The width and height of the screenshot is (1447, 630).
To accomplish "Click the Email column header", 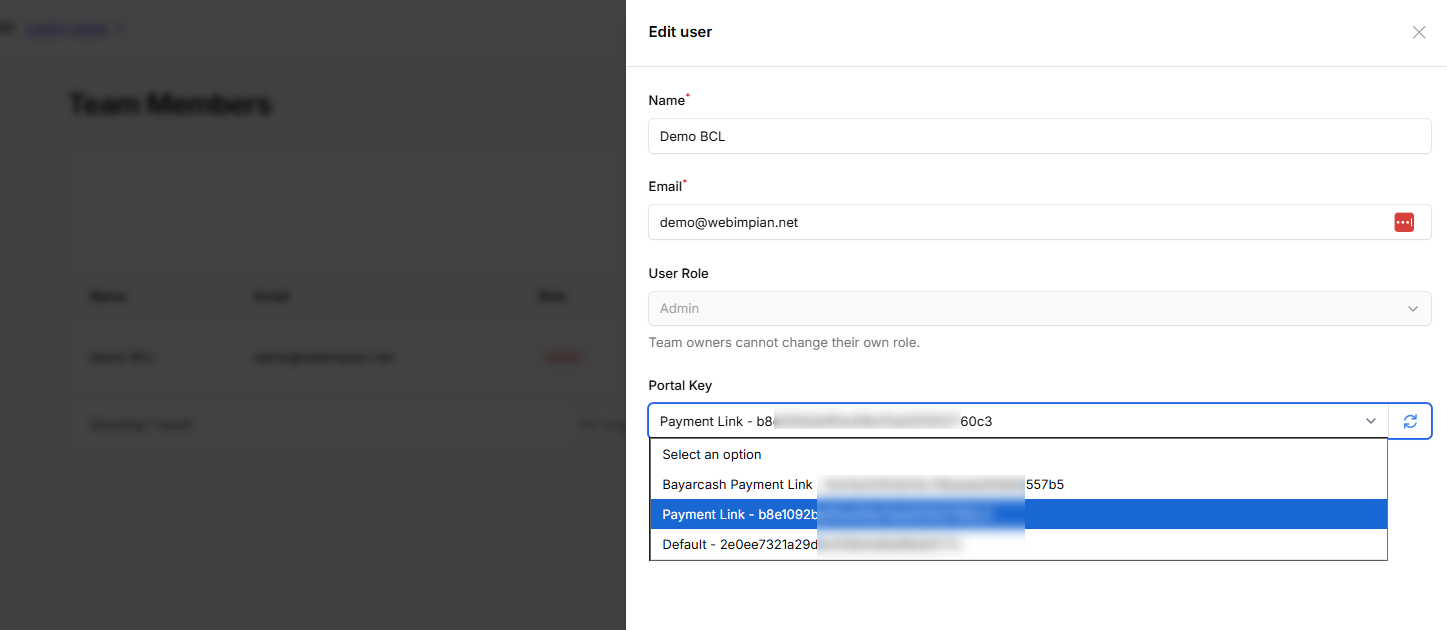I will click(x=271, y=296).
